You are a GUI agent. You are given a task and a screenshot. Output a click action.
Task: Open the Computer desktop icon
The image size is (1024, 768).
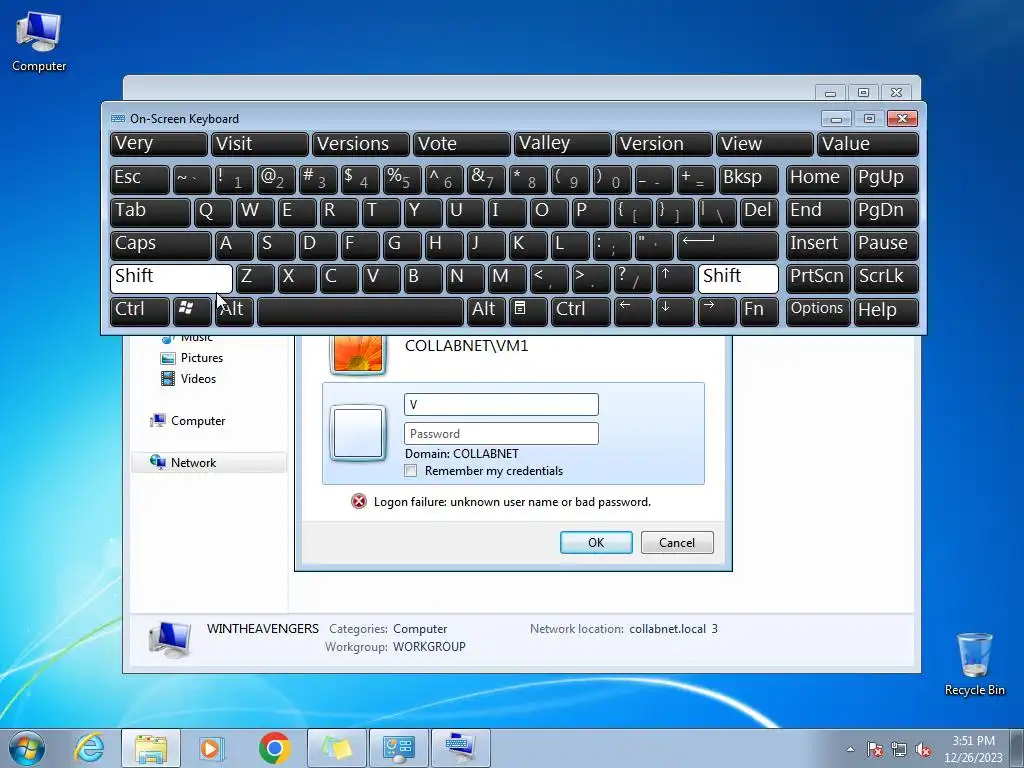[39, 42]
